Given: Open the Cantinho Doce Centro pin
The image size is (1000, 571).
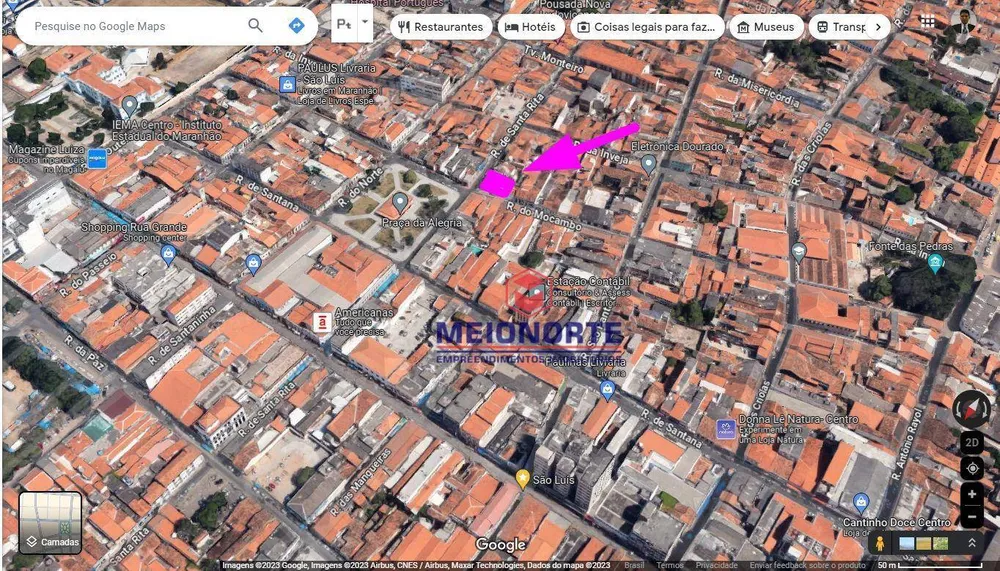Looking at the screenshot, I should (861, 503).
